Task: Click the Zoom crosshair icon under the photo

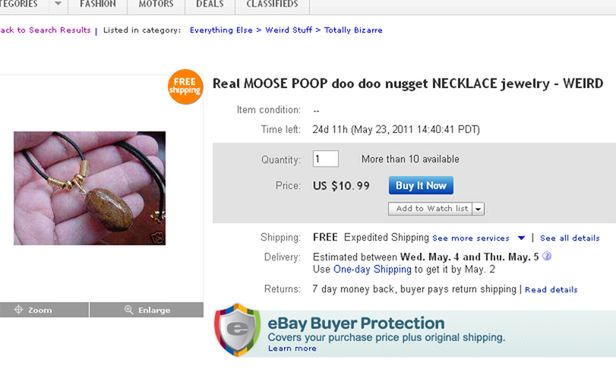Action: (18, 310)
